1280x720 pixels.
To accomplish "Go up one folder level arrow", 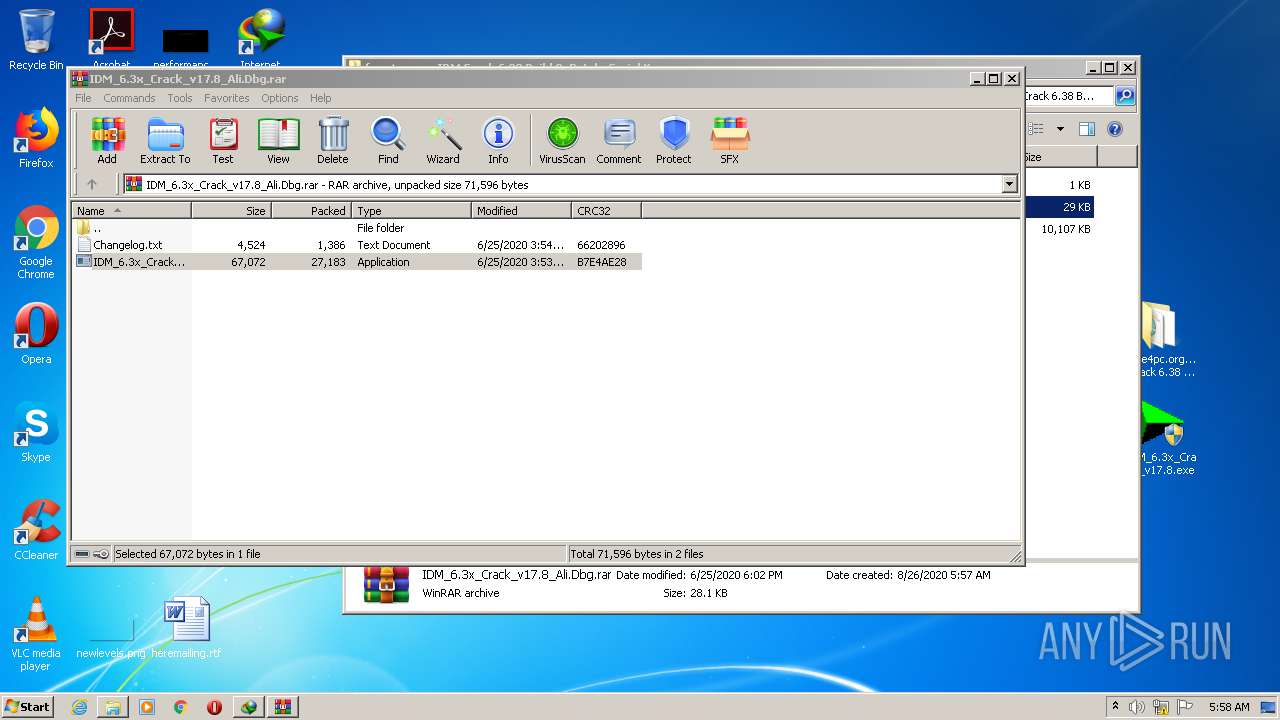I will tap(92, 184).
